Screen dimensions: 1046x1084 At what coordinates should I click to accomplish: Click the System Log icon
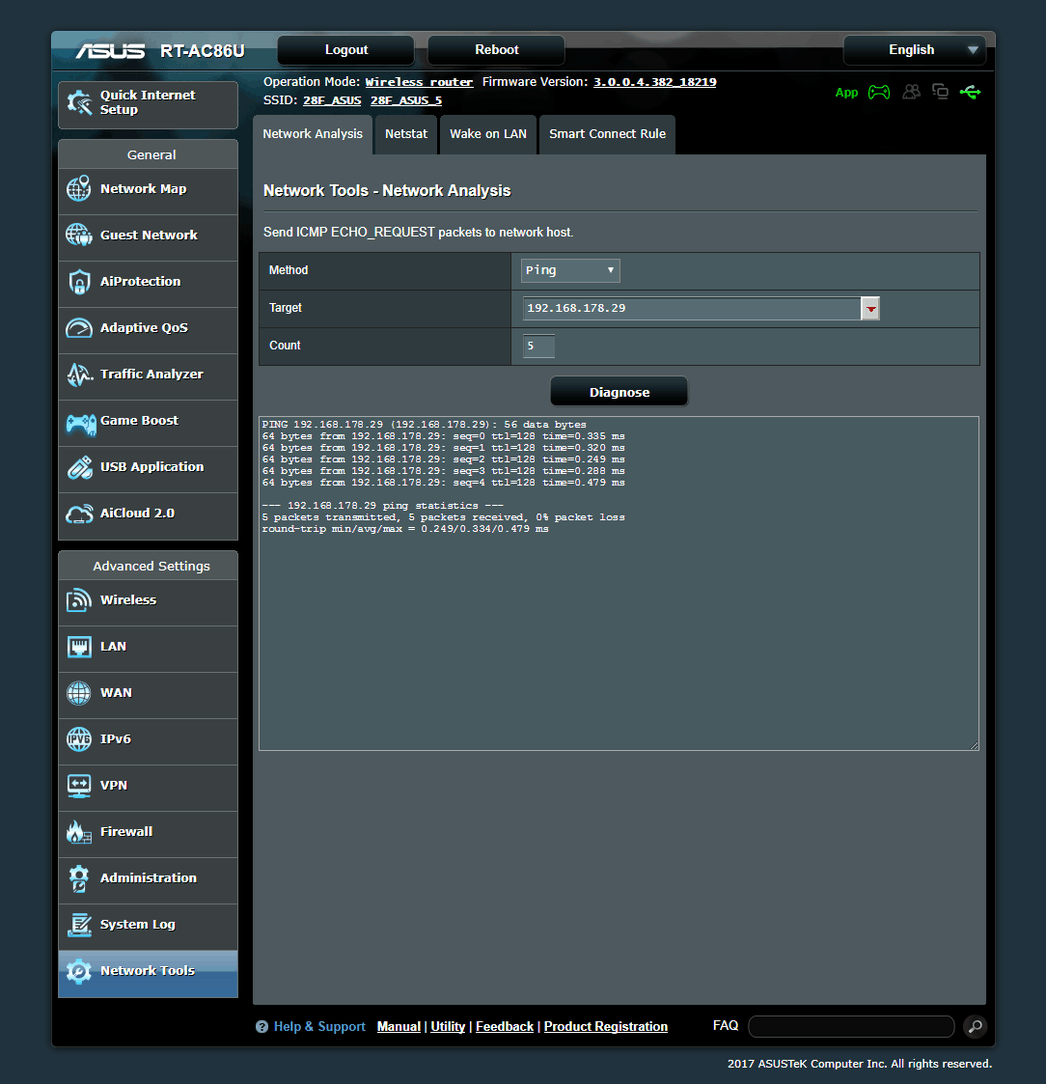[x=80, y=925]
